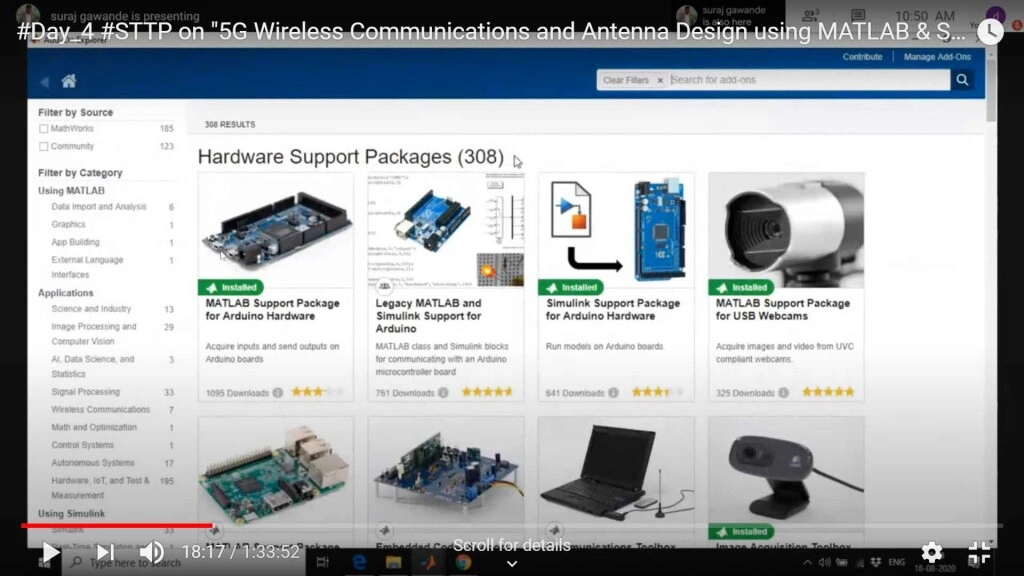Image resolution: width=1024 pixels, height=576 pixels.
Task: Click info icon beside 325 Downloads
Action: point(783,392)
